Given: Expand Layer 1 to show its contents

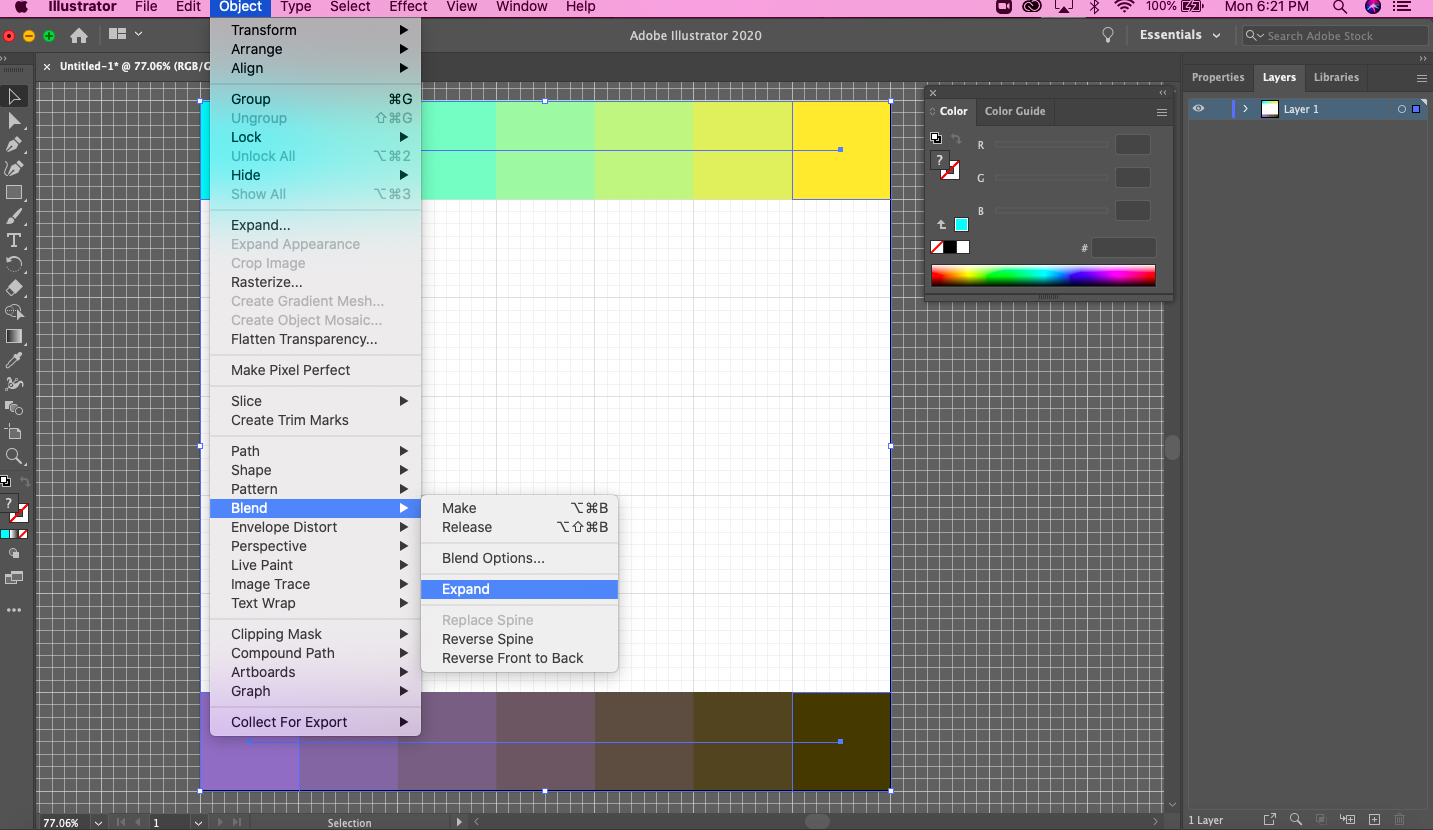Looking at the screenshot, I should (1246, 109).
